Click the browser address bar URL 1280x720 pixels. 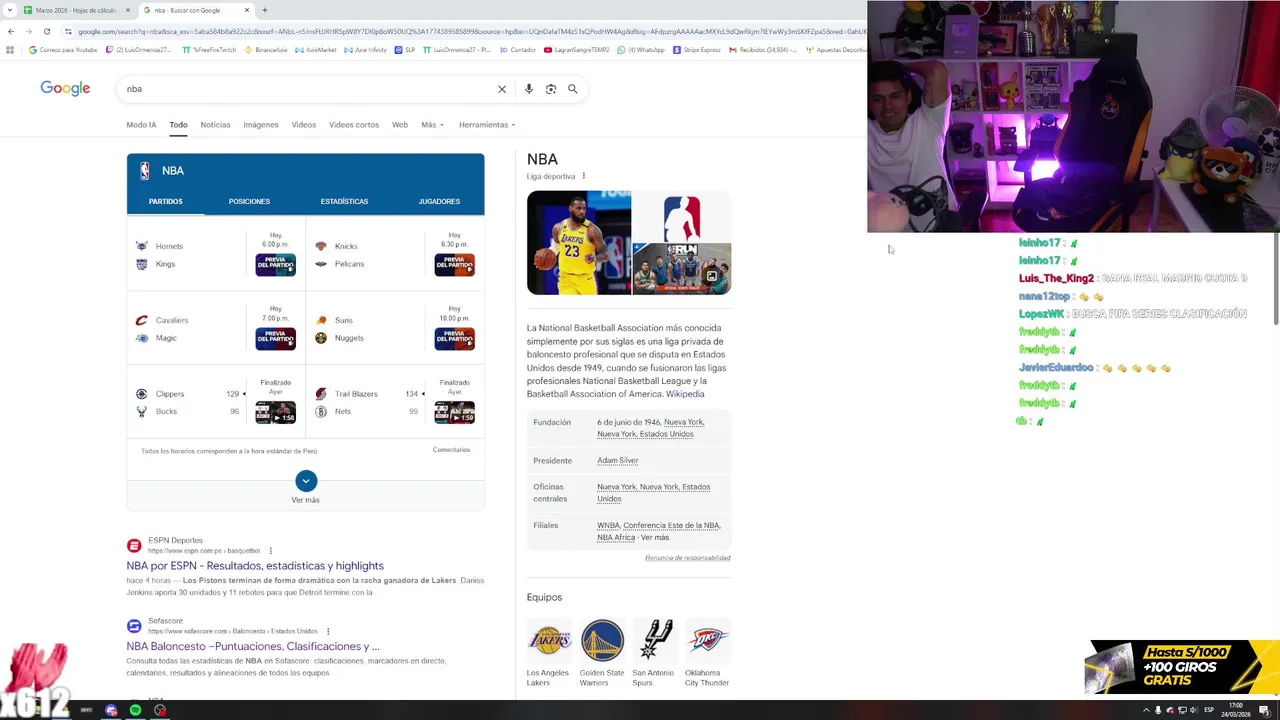[465, 31]
